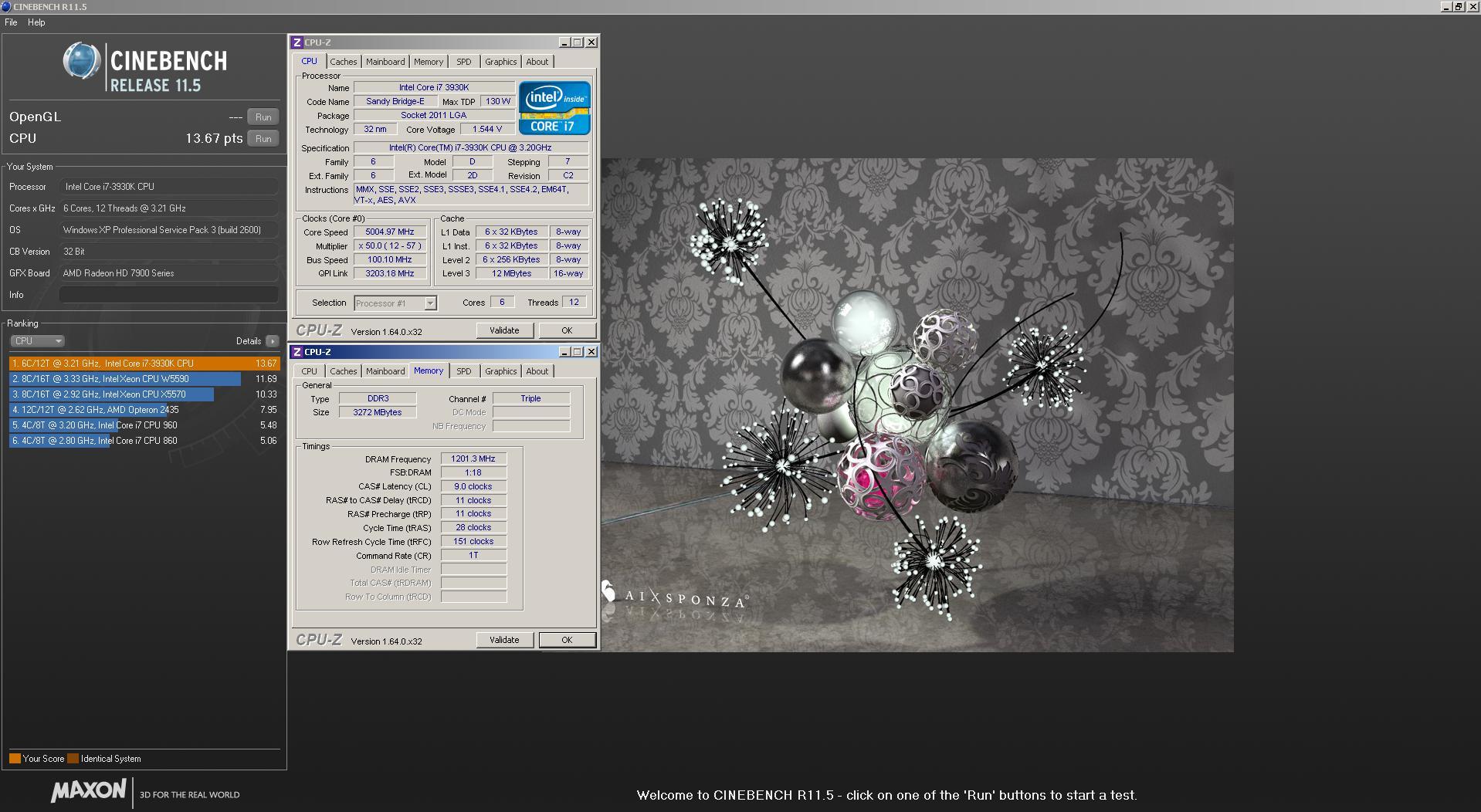
Task: Select ranking row Intel Core i7 CPU 960
Action: 144,425
